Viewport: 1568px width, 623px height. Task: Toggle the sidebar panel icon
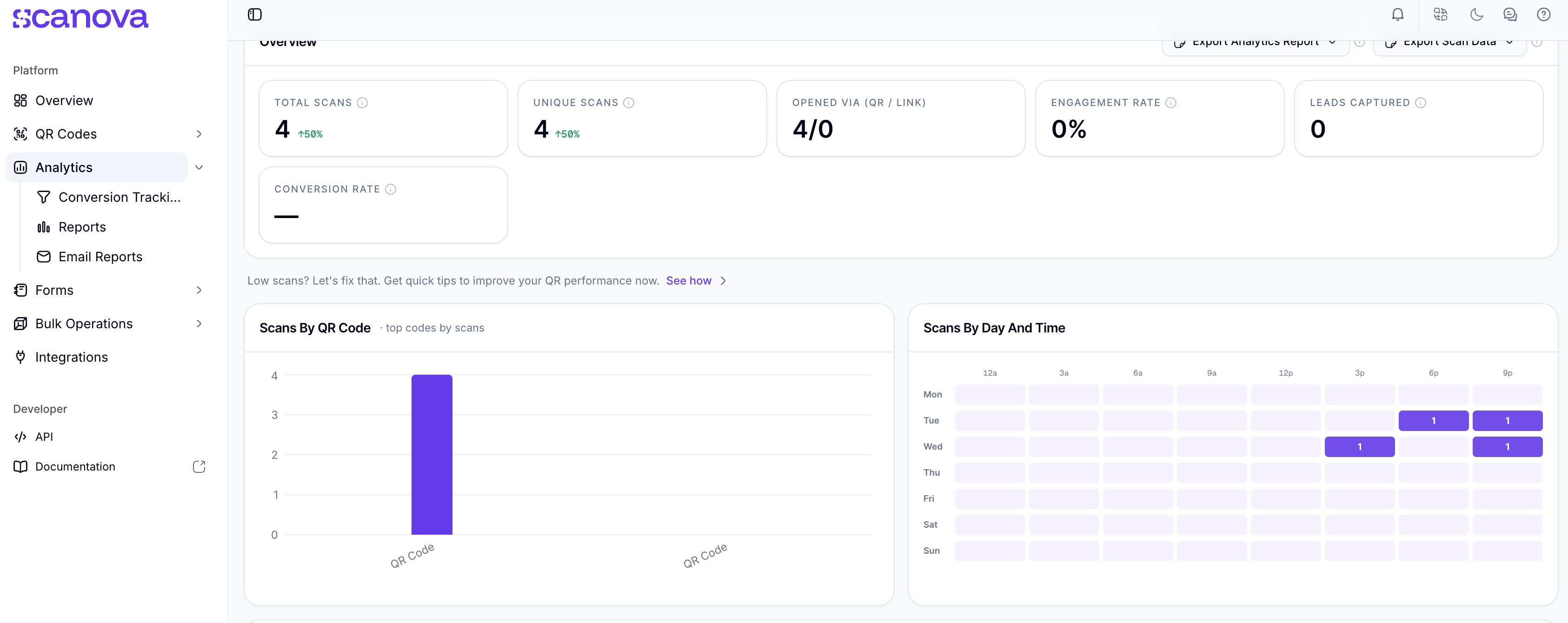[x=254, y=14]
